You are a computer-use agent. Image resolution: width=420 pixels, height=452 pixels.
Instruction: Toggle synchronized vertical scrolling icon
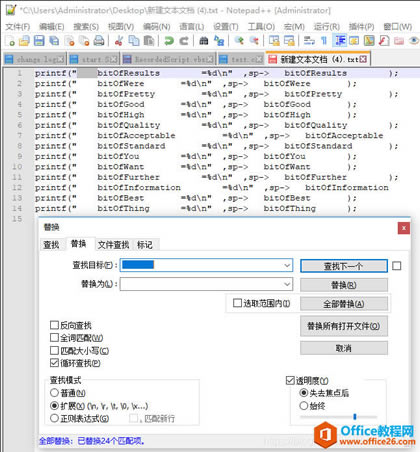274,41
